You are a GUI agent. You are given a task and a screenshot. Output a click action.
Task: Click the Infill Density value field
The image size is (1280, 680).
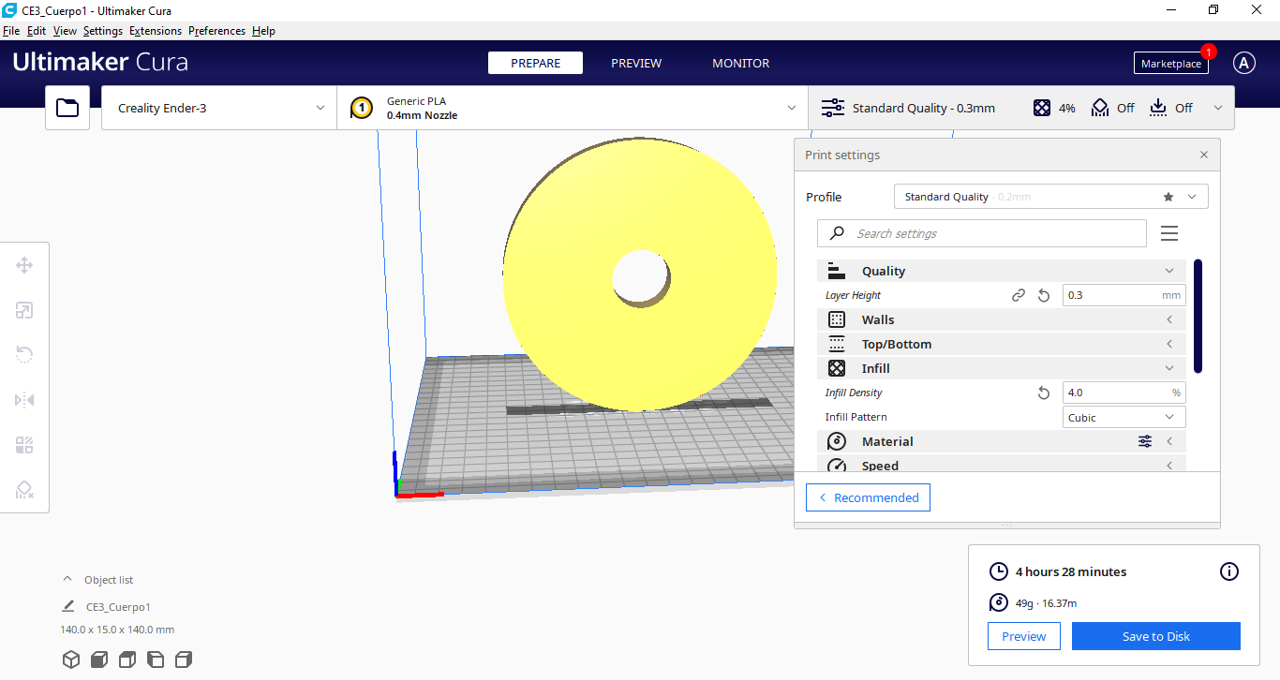(1124, 393)
